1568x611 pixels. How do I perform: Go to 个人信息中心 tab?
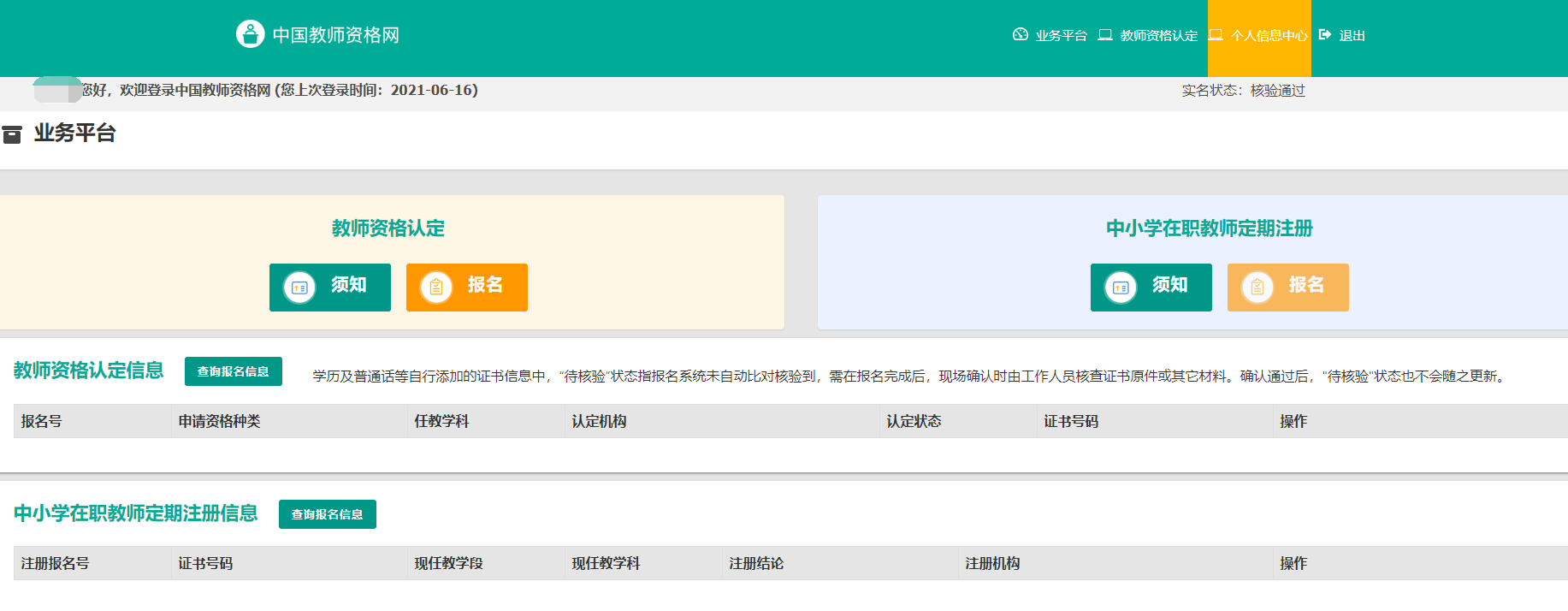pyautogui.click(x=1269, y=36)
